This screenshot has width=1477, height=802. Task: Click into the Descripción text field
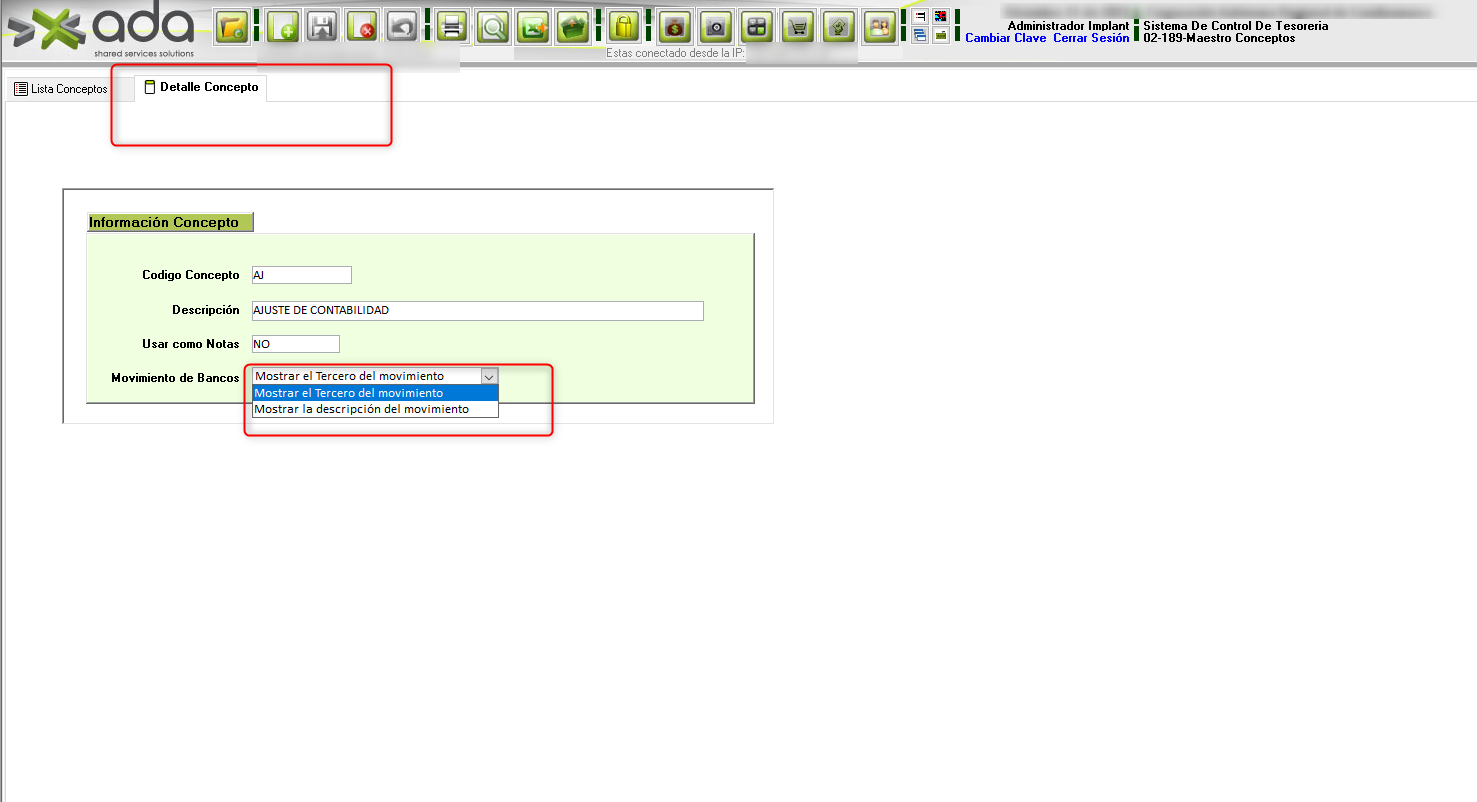coord(477,311)
